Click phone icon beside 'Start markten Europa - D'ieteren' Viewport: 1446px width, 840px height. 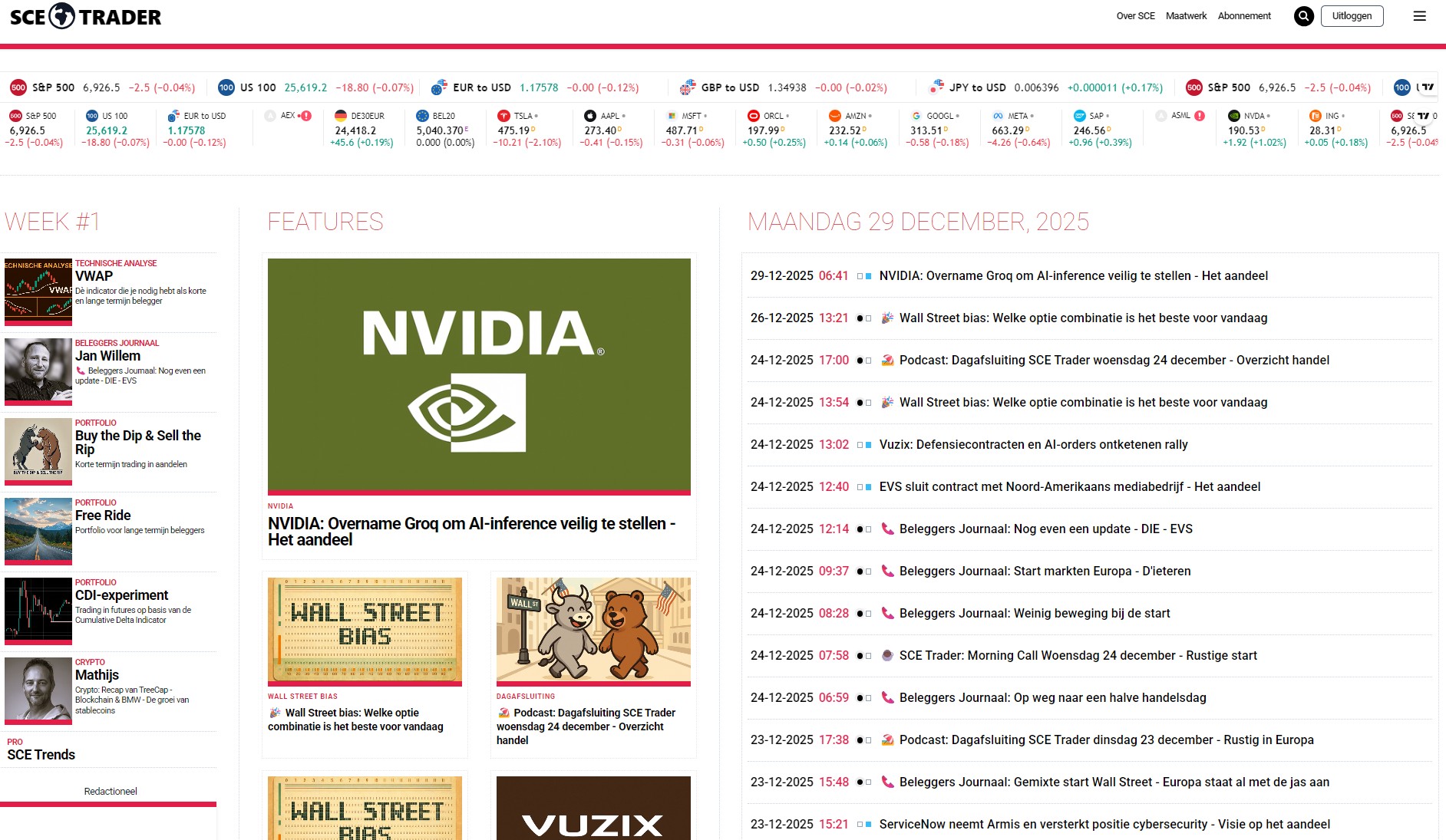coord(887,571)
